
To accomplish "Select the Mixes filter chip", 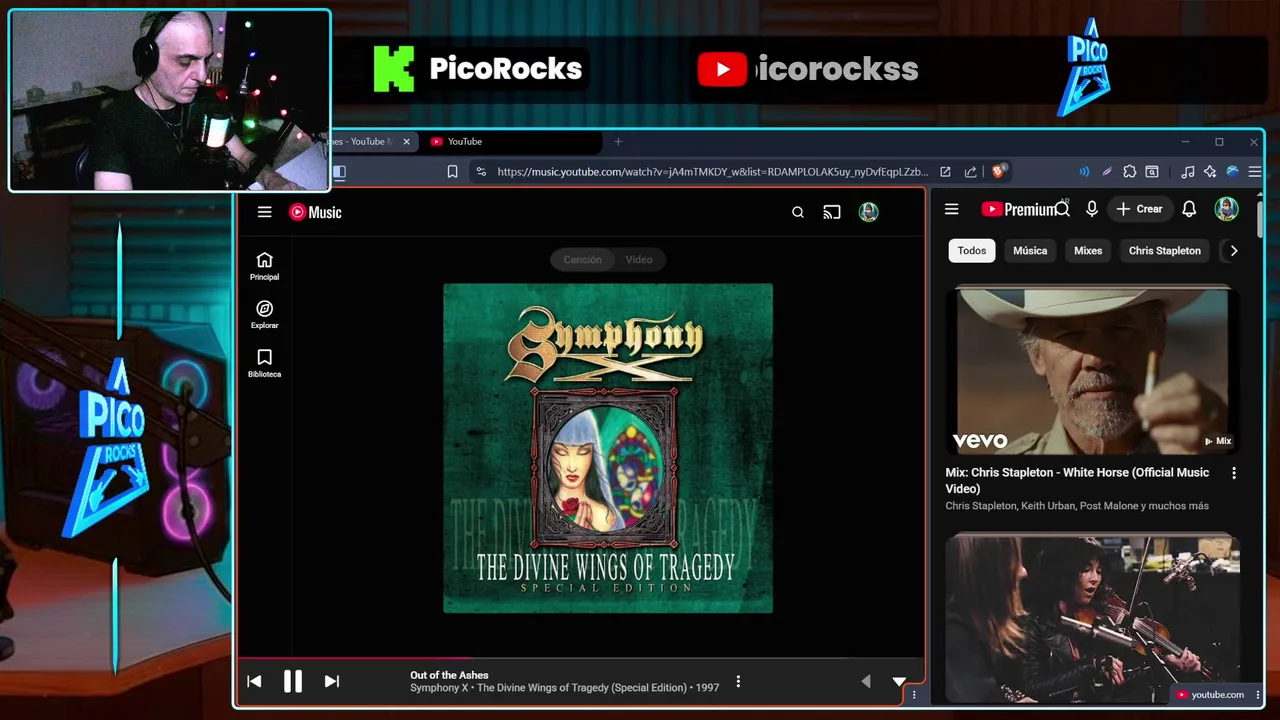I will 1088,251.
